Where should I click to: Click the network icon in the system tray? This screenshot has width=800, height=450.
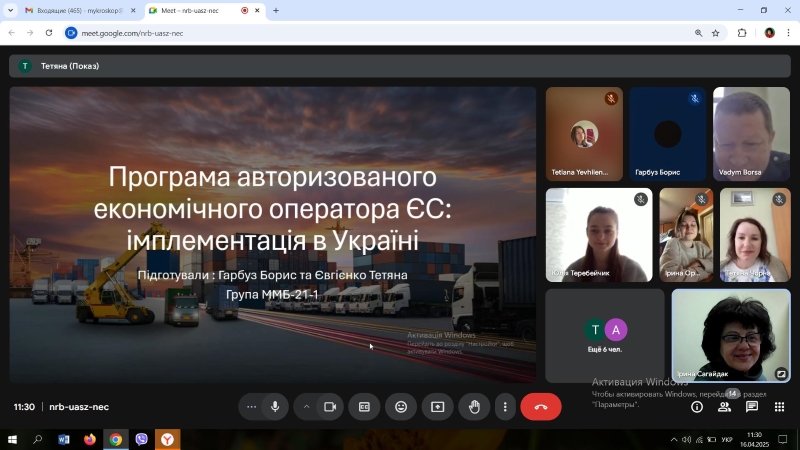699,439
